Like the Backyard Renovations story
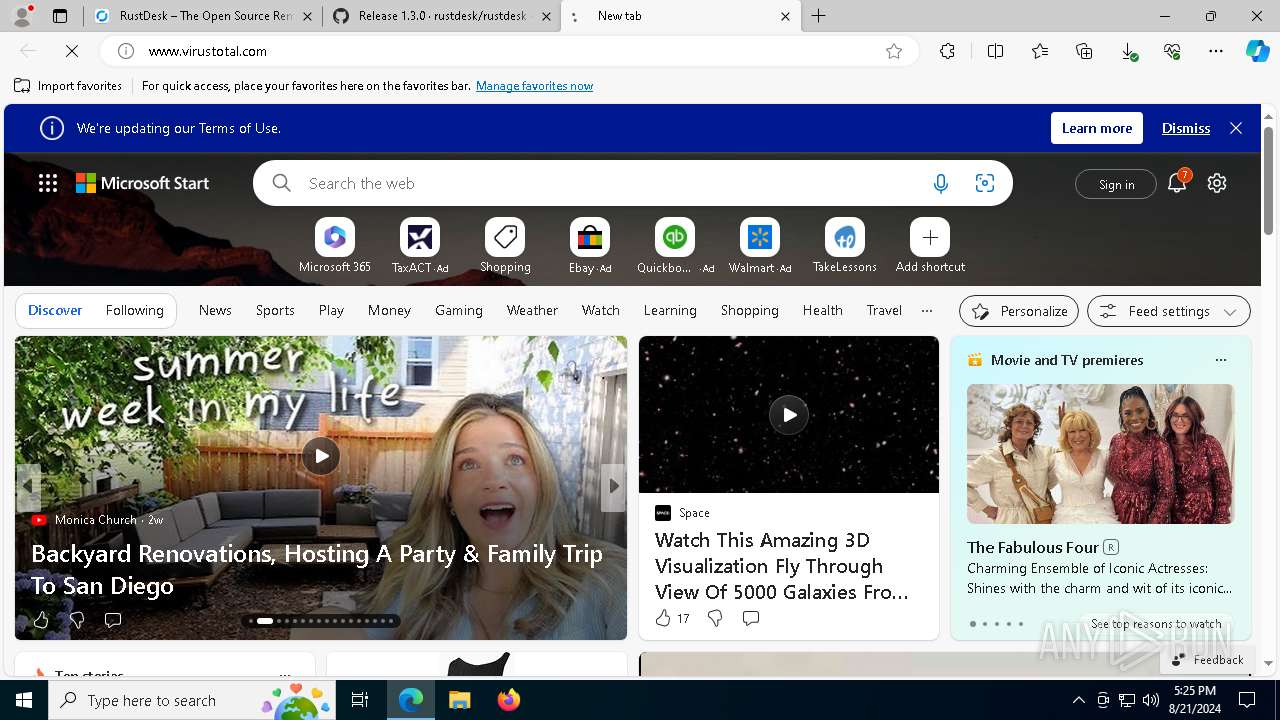This screenshot has height=720, width=1280. click(41, 620)
